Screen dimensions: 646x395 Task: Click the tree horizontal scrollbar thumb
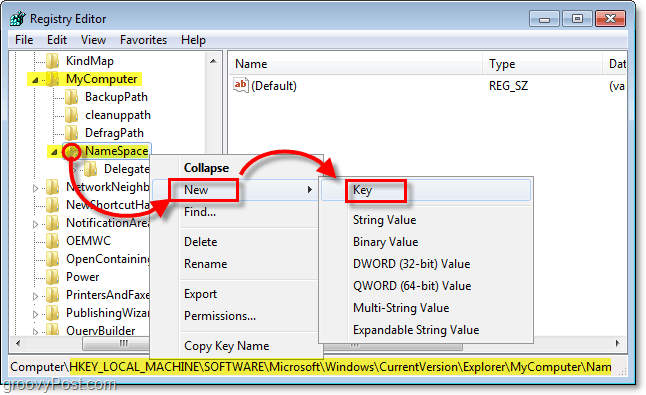click(117, 344)
